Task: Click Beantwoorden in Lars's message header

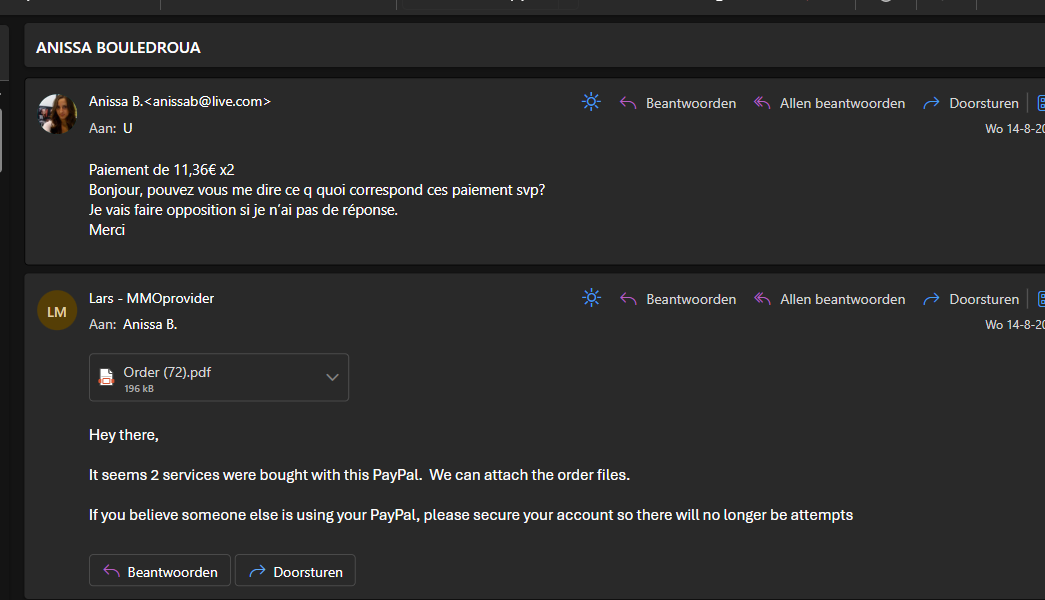Action: tap(678, 299)
